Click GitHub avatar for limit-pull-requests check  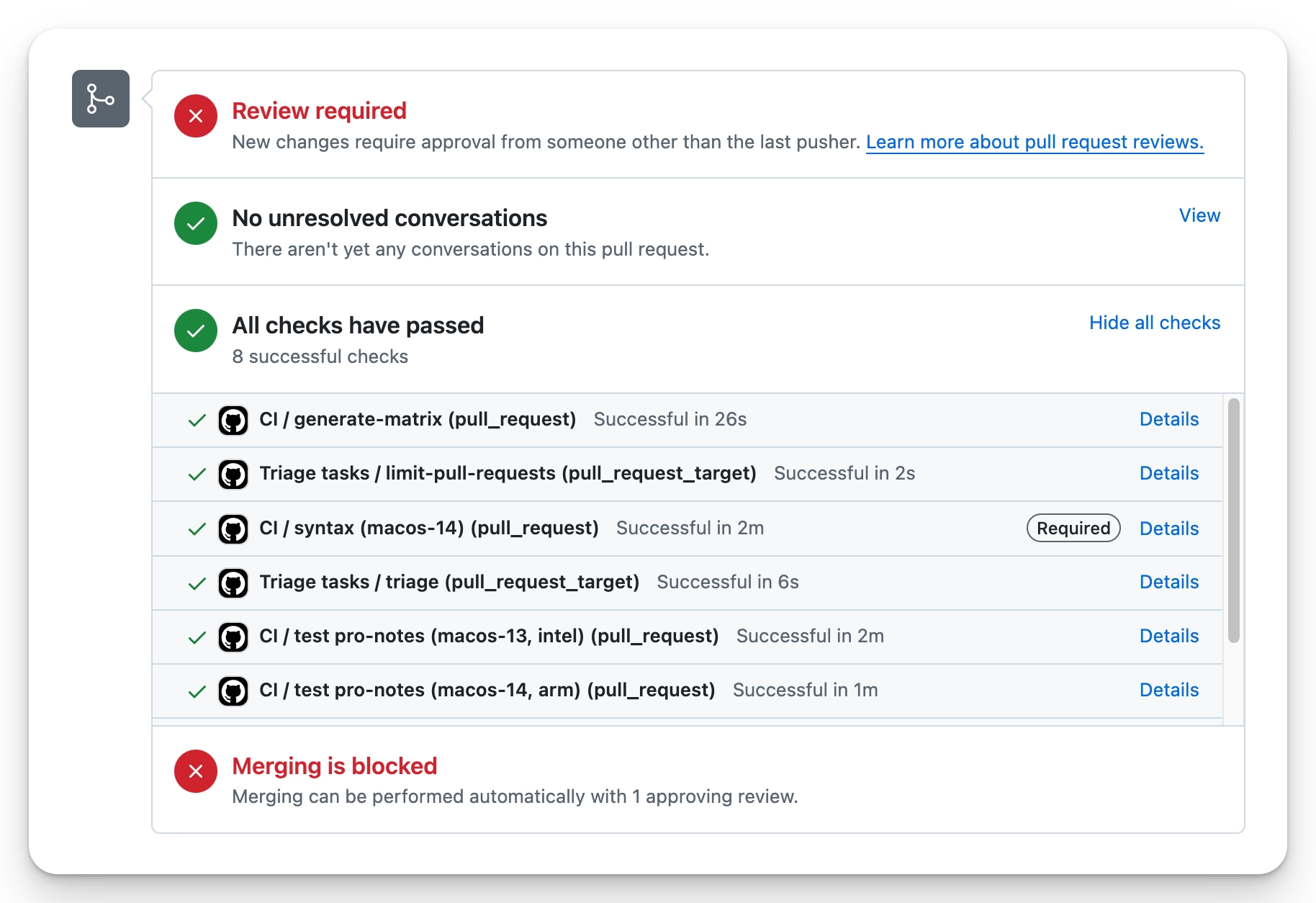233,475
